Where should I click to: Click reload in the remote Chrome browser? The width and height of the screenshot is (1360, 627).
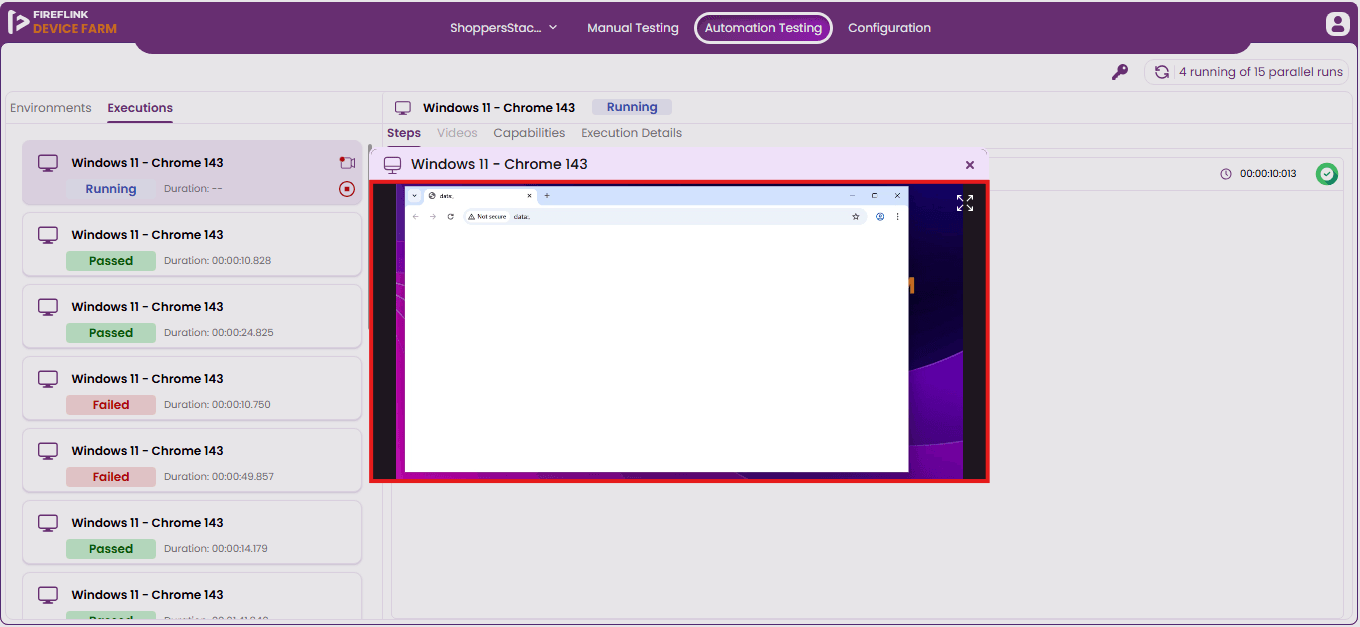pos(450,216)
